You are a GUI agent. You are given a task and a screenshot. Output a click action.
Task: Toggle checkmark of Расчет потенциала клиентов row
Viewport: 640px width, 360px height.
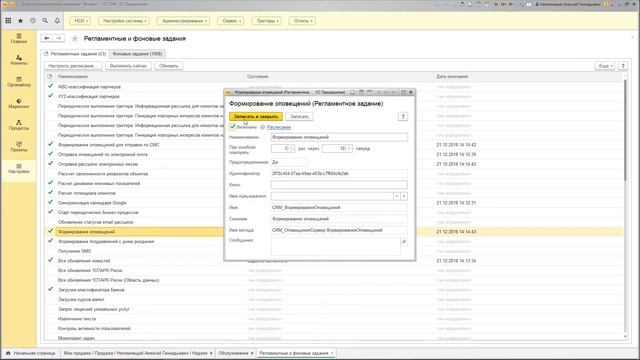51,192
